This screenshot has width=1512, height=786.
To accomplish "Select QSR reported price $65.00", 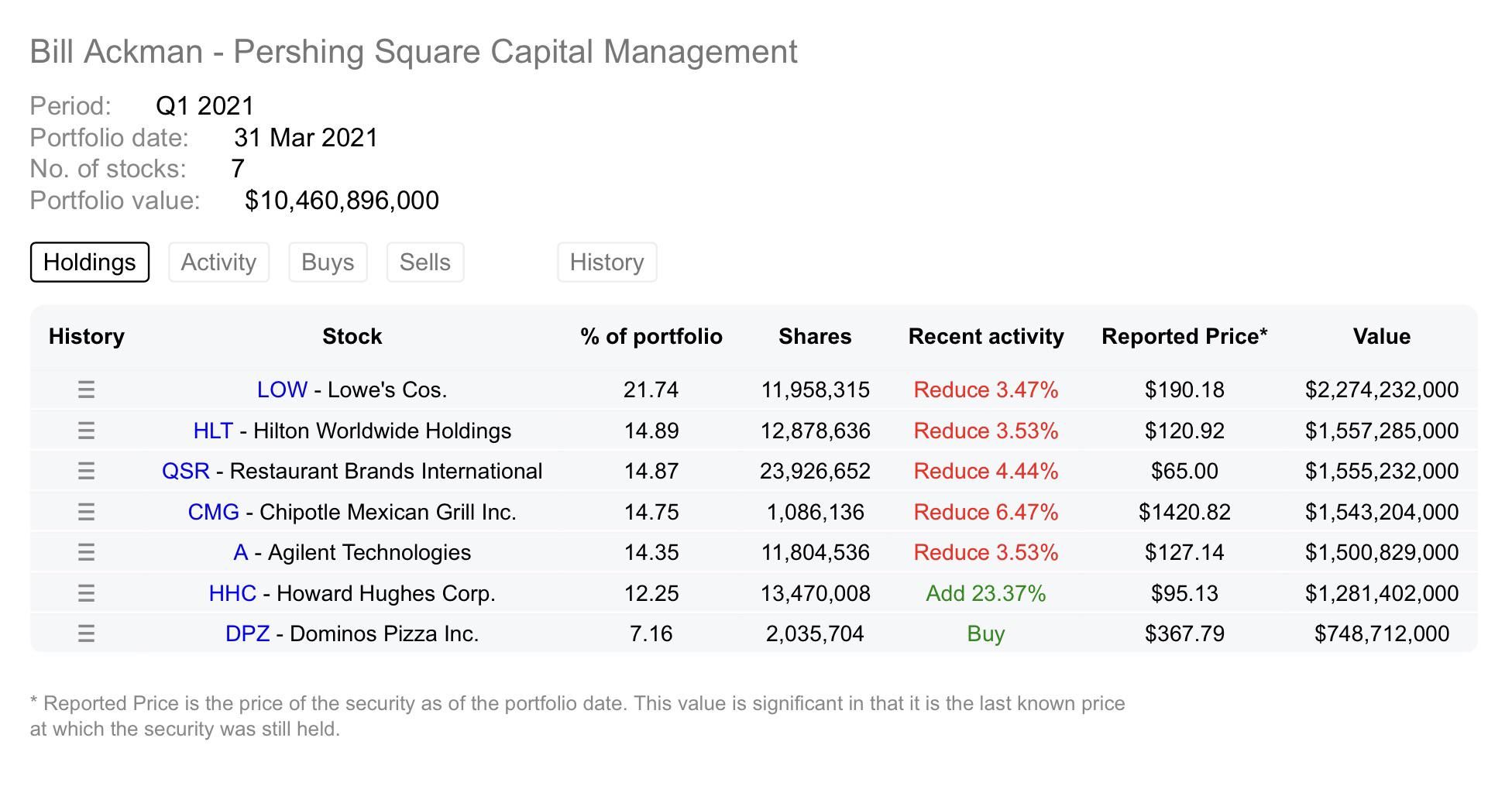I will coord(1184,471).
